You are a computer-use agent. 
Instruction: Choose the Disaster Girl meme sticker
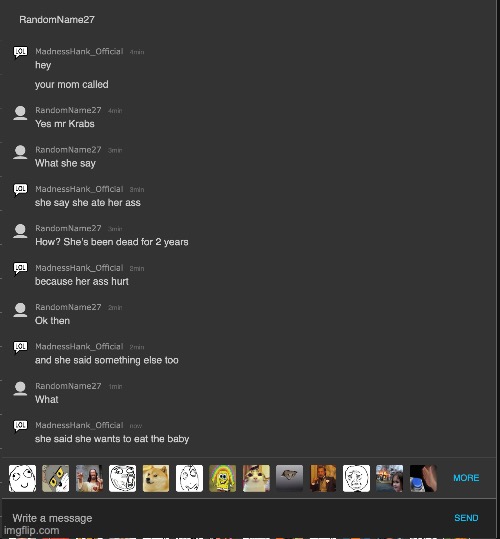pos(389,478)
